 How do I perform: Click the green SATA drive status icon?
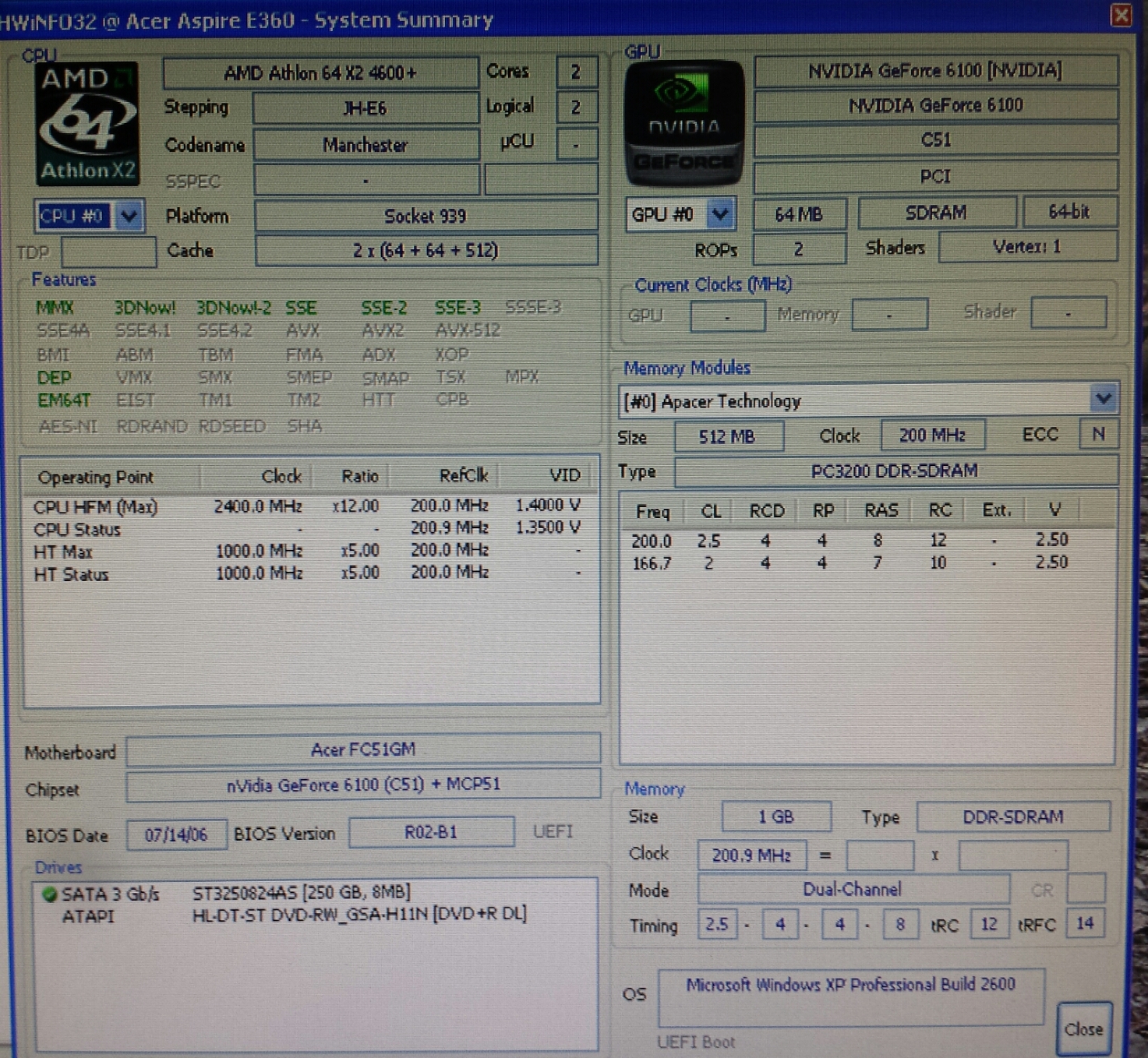tap(50, 894)
